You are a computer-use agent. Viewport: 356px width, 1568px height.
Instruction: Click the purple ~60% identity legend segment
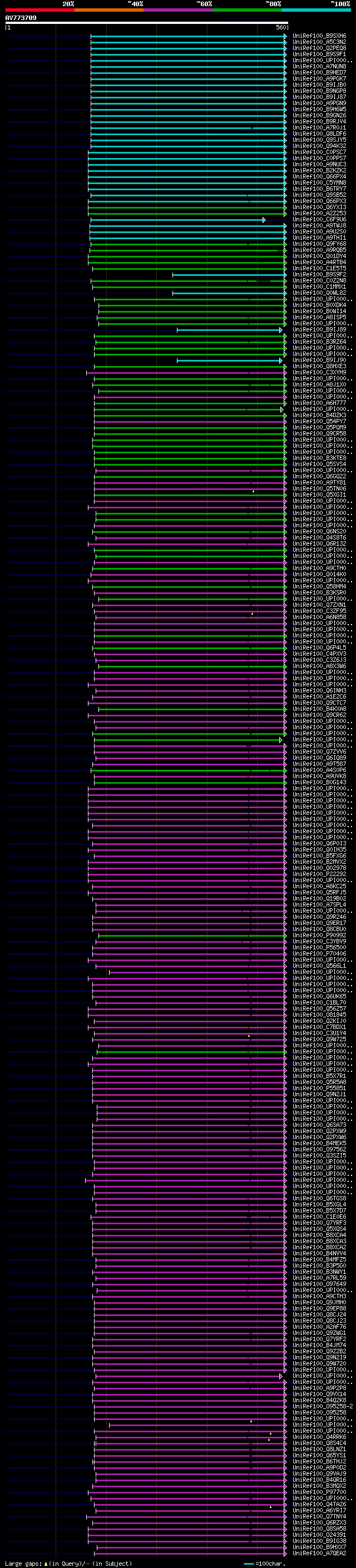tap(179, 10)
